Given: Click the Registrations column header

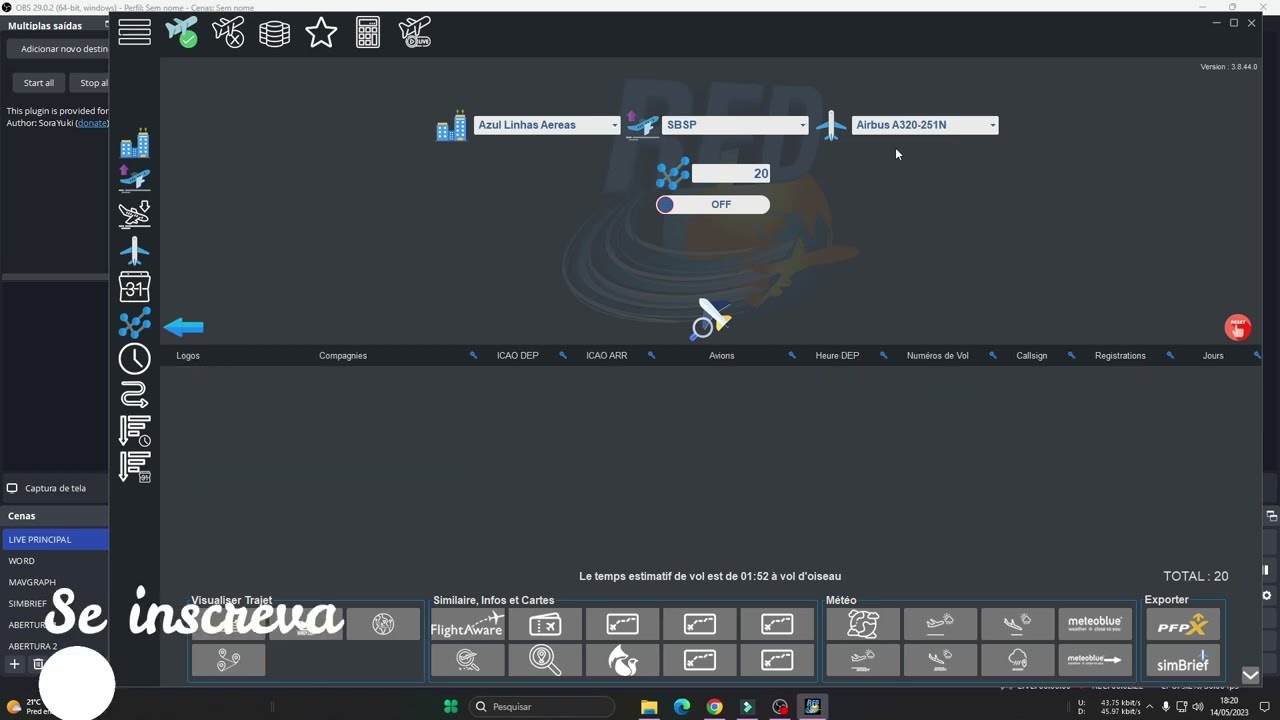Looking at the screenshot, I should 1120,355.
